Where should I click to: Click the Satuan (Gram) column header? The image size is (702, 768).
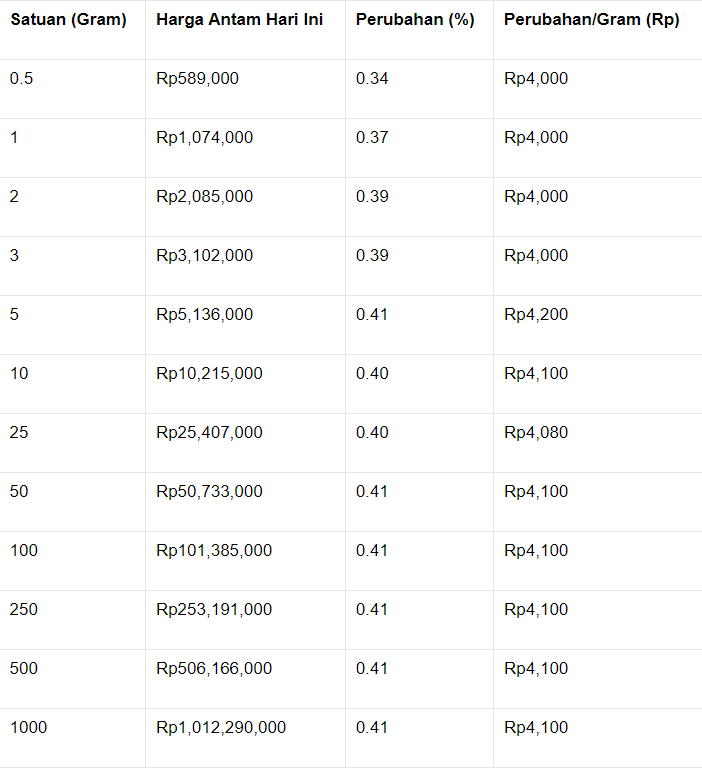click(x=68, y=20)
